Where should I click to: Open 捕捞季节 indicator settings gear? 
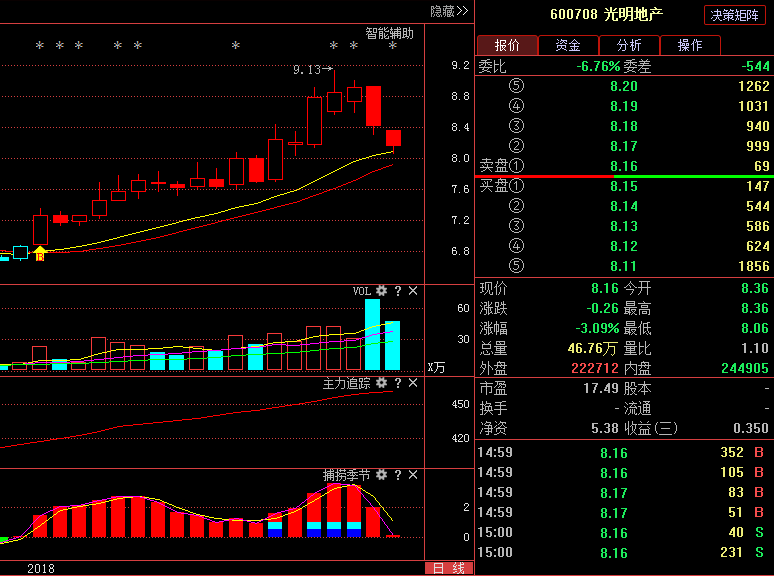click(381, 475)
